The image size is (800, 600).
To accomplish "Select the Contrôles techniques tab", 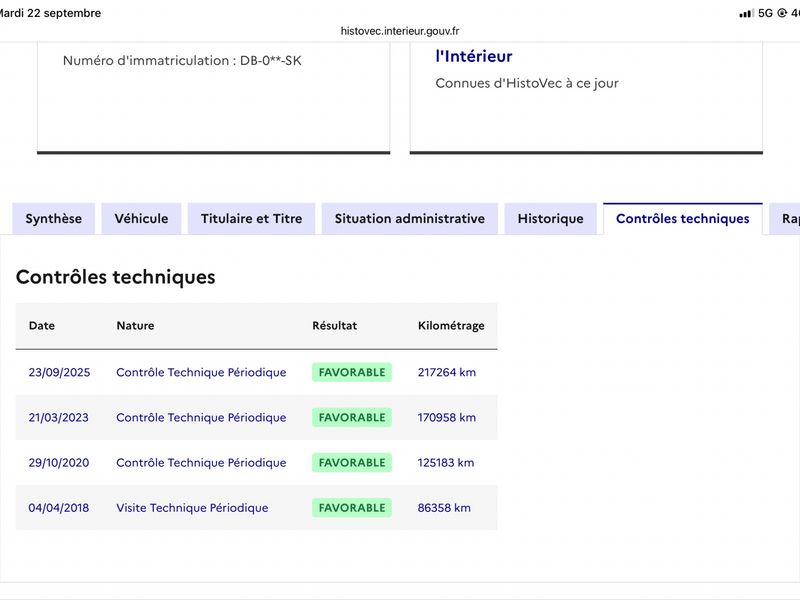I will coord(683,218).
